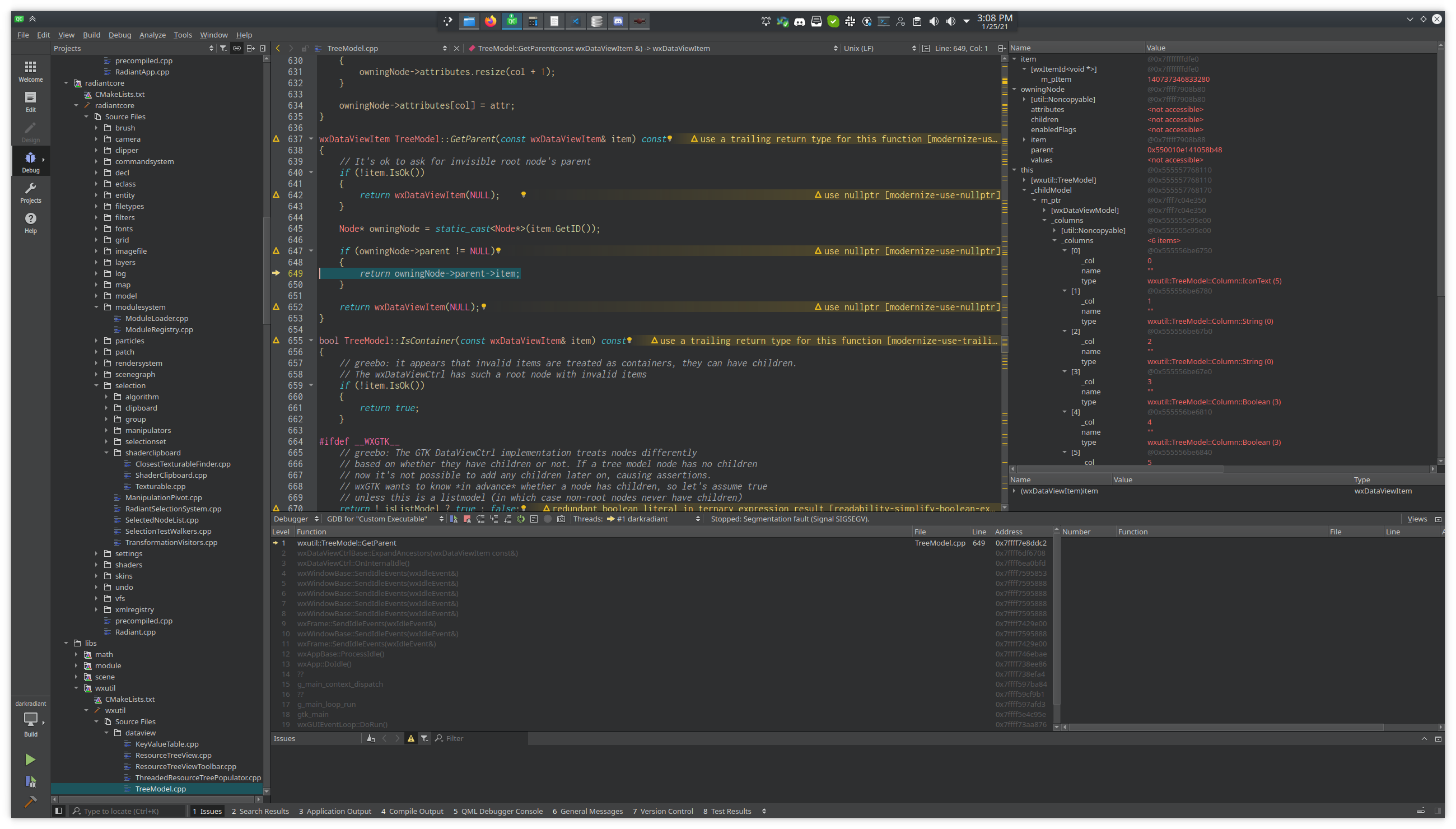Open the Threads dropdown showing #1 darkradiant
This screenshot has width=1456, height=829.
coord(654,519)
